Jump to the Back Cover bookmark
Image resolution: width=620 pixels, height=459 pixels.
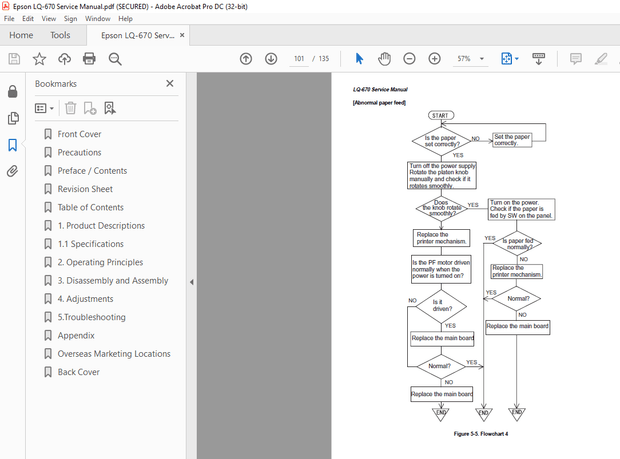[x=78, y=372]
